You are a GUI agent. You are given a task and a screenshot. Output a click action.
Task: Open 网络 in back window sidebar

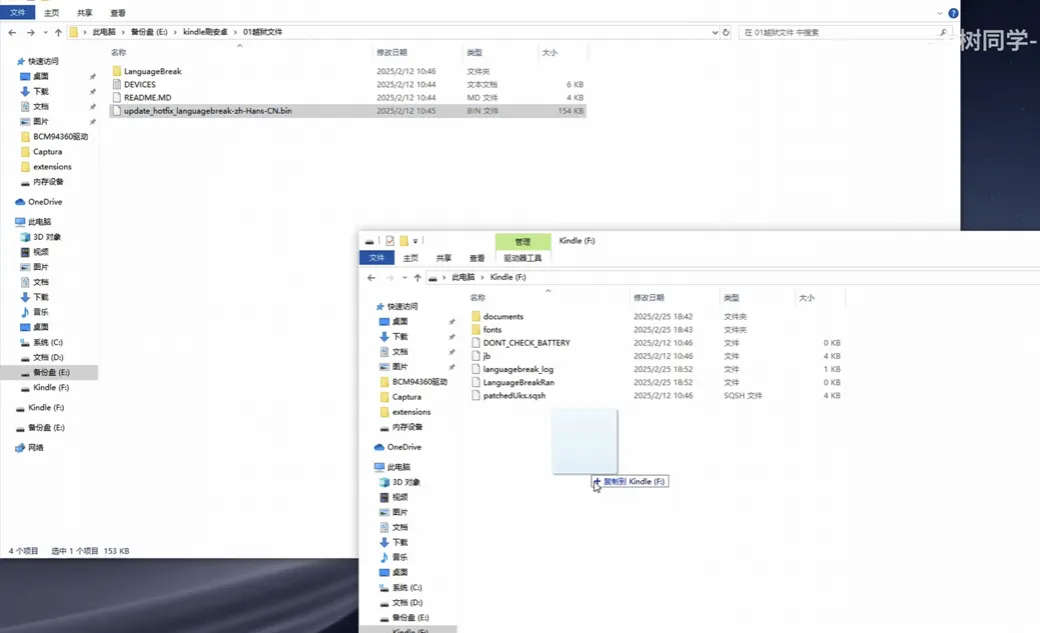(35, 448)
